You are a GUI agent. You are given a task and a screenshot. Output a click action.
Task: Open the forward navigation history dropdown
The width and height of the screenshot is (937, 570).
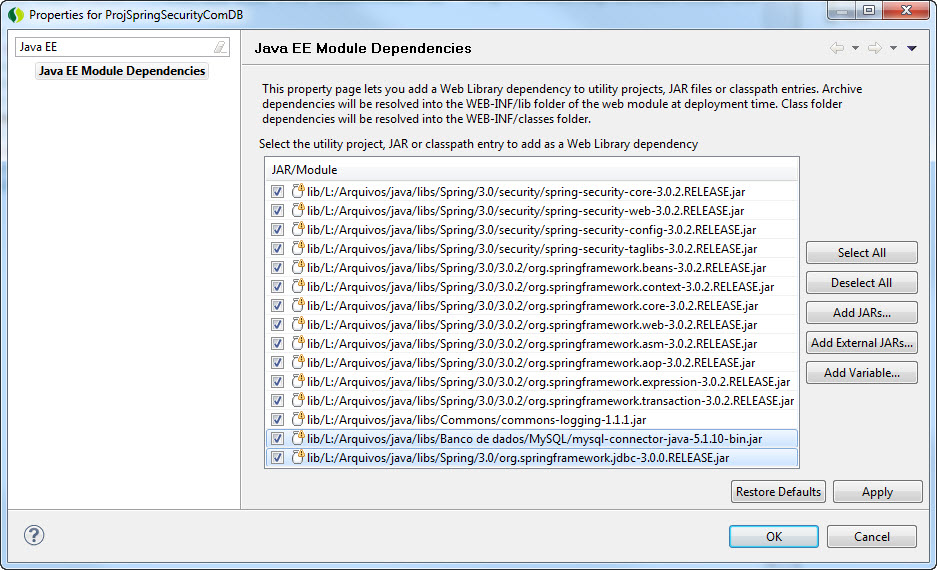click(893, 48)
